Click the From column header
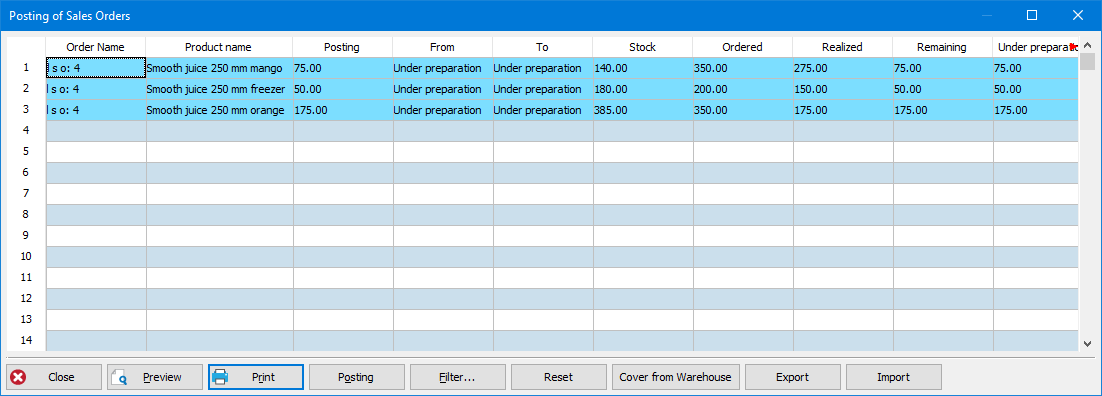 pyautogui.click(x=442, y=47)
